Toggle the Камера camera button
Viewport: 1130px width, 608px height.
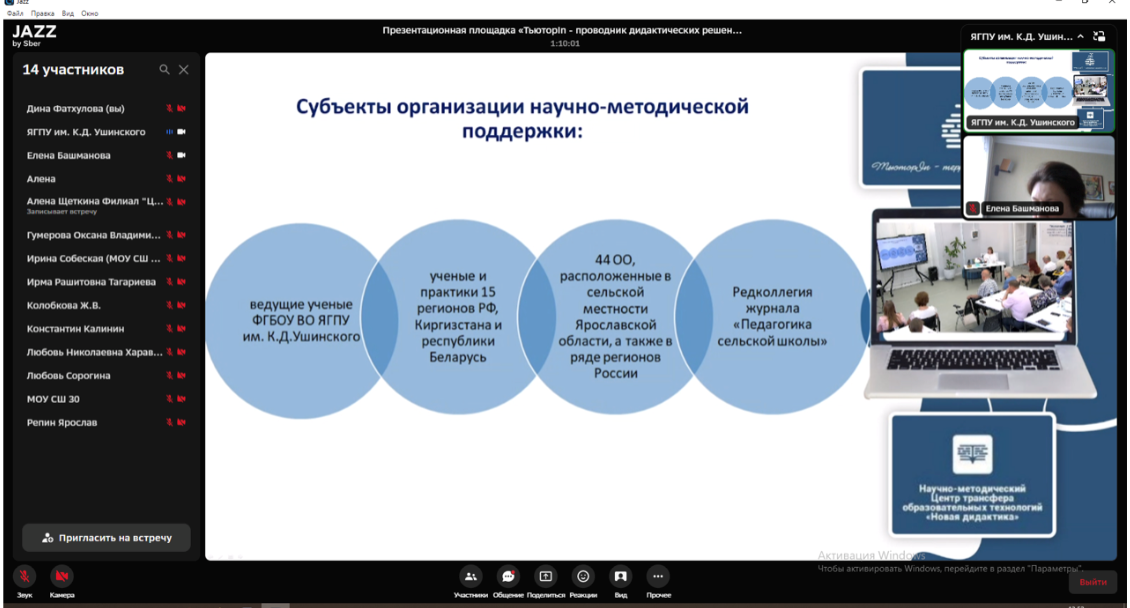pos(62,577)
